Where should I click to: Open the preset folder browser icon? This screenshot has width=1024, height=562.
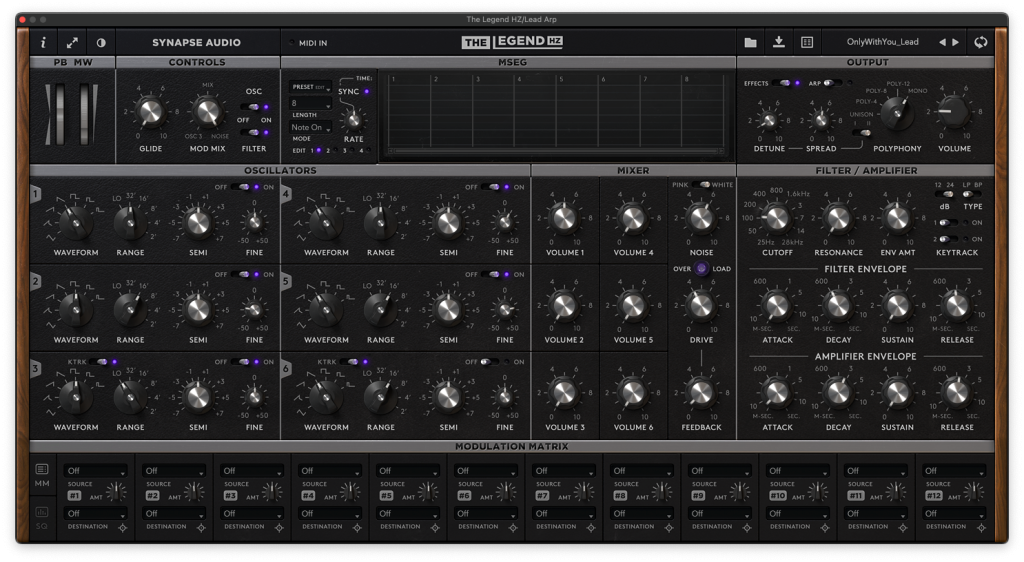click(750, 42)
